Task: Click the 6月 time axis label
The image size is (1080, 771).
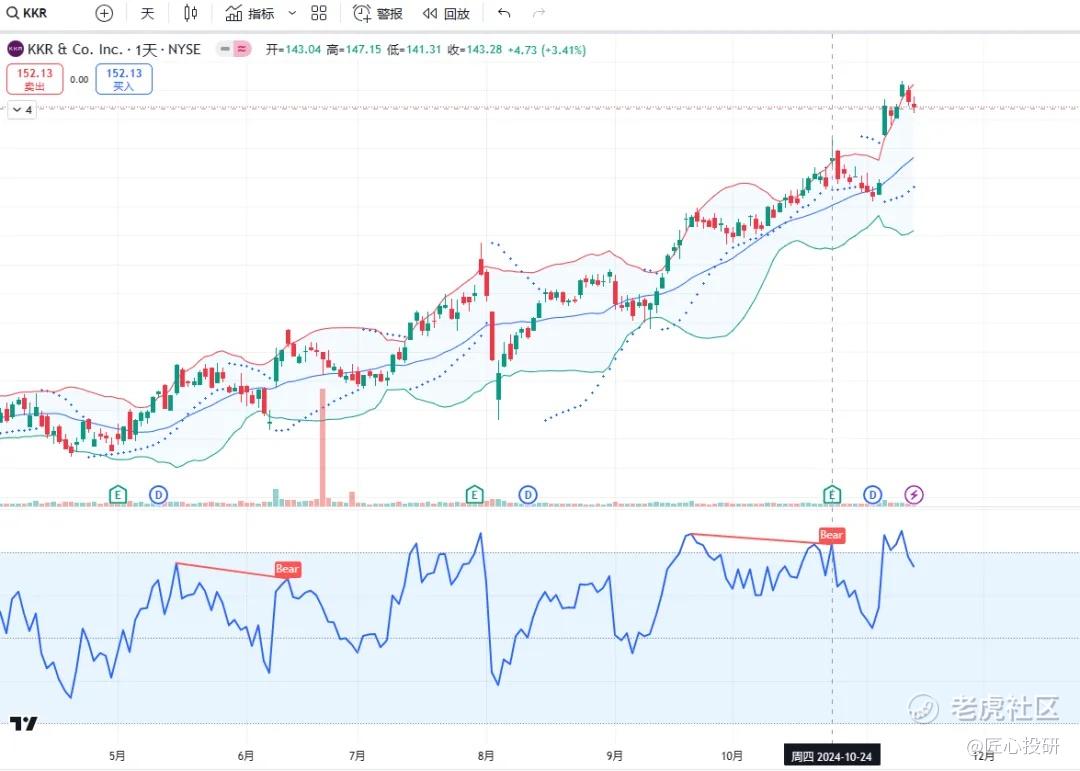Action: tap(245, 756)
